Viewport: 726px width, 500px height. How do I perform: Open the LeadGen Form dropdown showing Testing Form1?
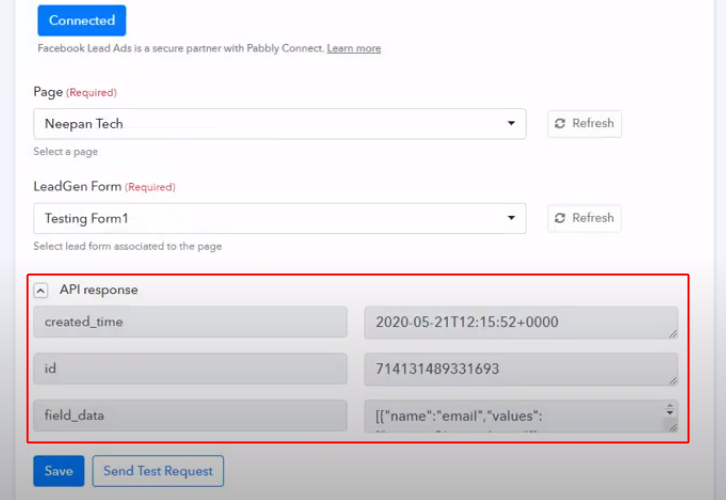click(280, 218)
